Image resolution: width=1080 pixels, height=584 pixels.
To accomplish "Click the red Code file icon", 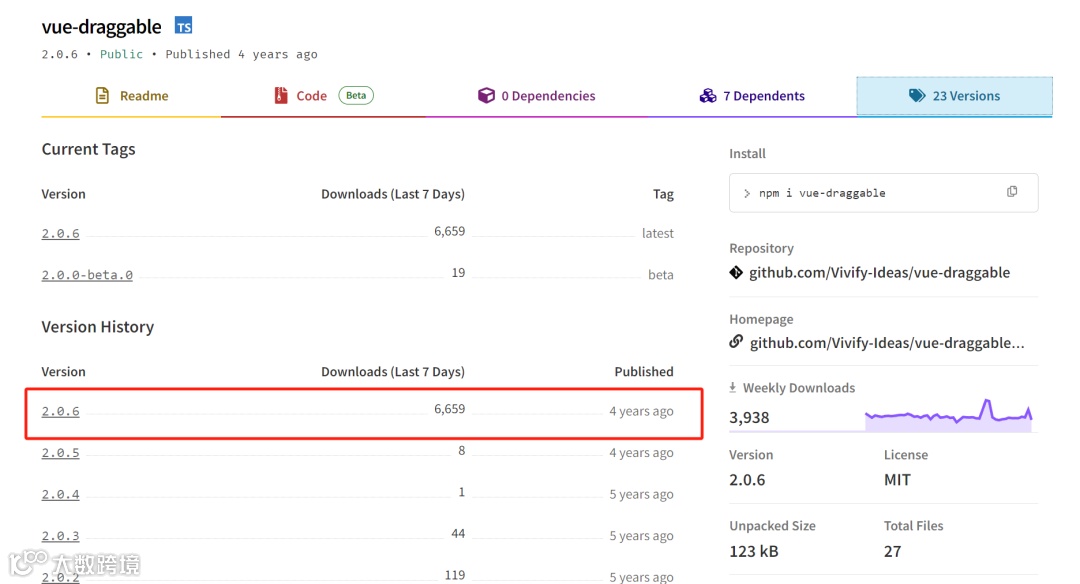I will click(x=280, y=96).
